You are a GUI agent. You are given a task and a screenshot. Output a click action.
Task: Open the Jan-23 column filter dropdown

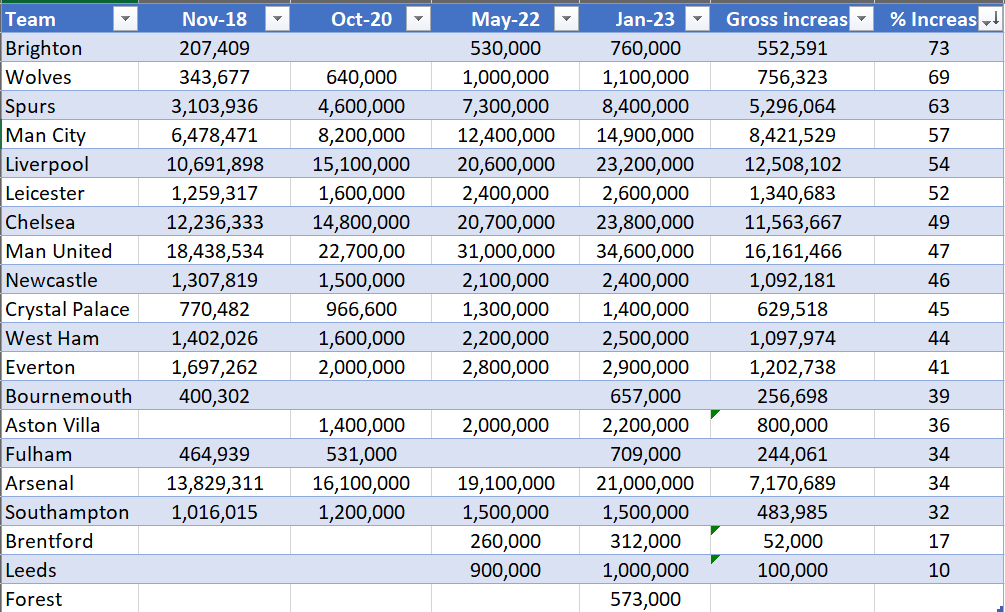click(x=697, y=19)
